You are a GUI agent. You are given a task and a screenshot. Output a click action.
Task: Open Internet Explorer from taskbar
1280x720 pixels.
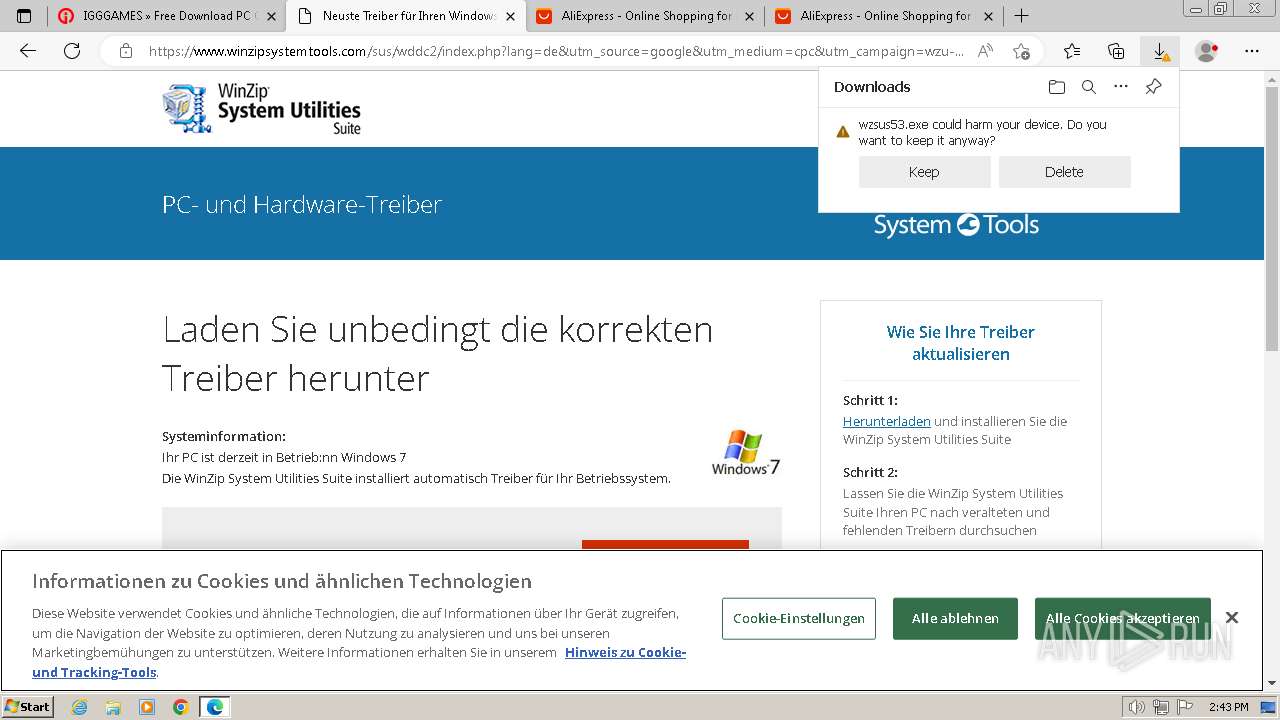(79, 707)
